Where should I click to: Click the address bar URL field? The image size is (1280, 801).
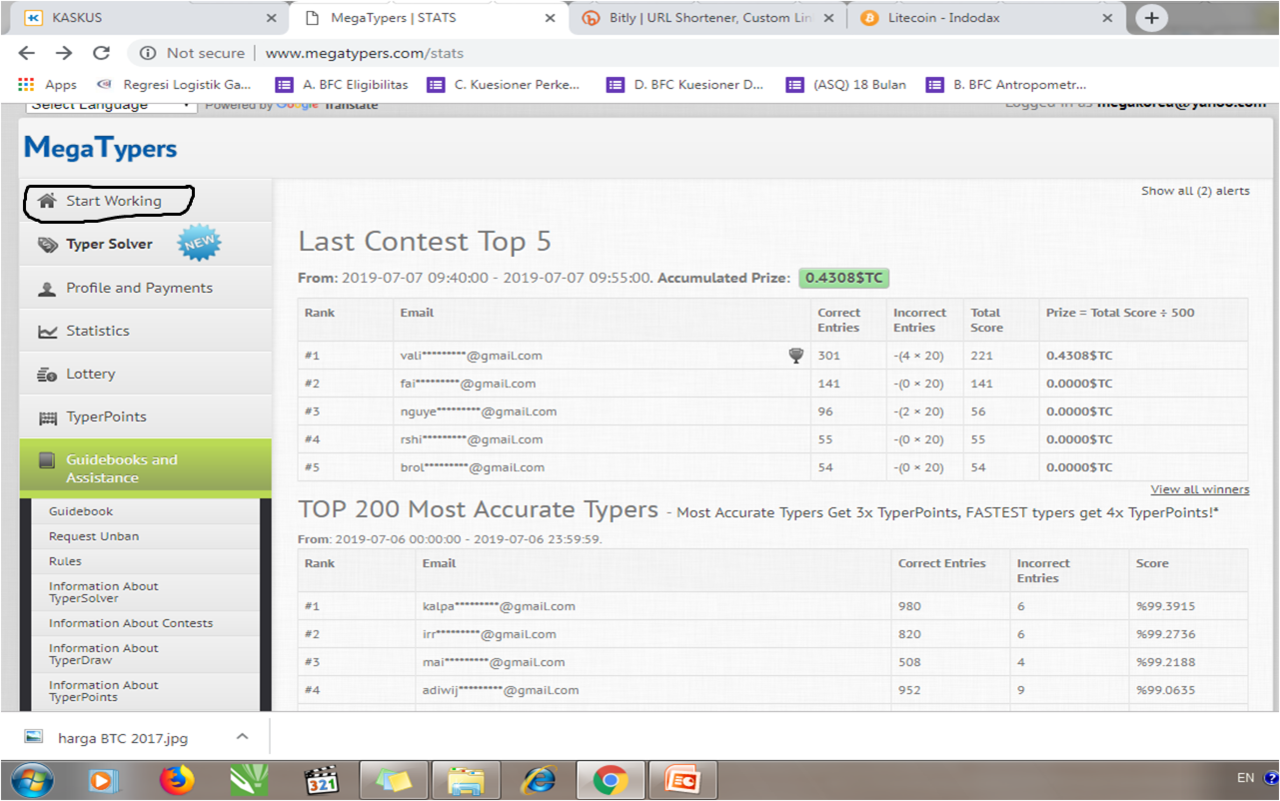click(600, 53)
